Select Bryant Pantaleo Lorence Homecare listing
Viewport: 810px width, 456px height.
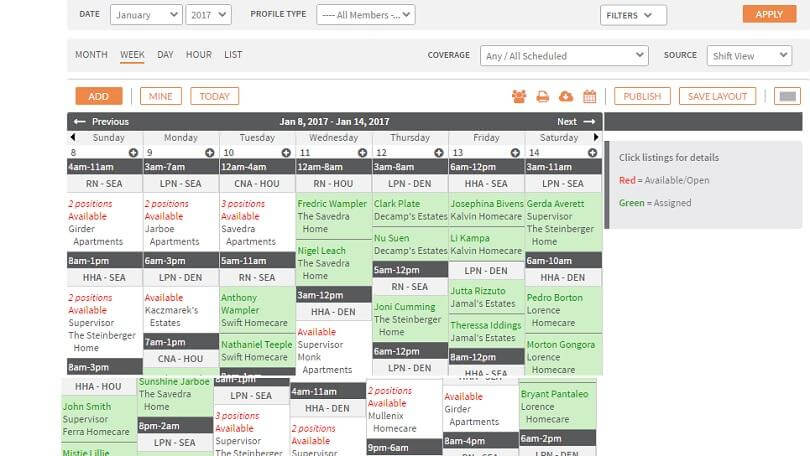[557, 406]
